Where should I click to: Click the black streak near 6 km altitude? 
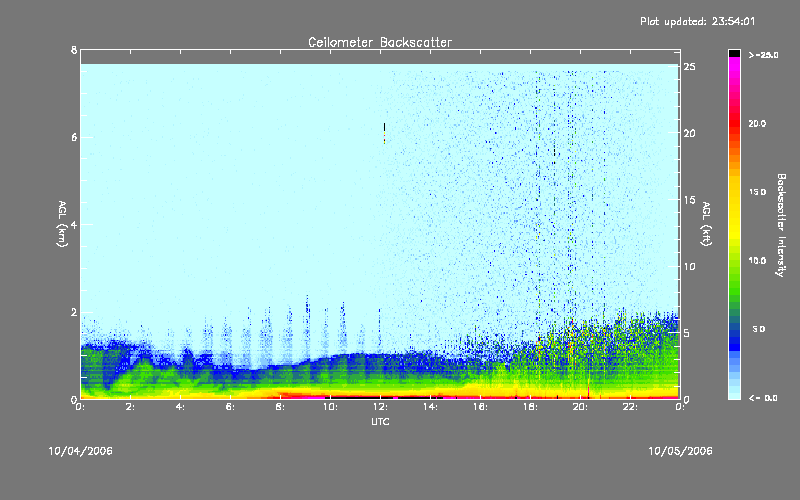(384, 128)
